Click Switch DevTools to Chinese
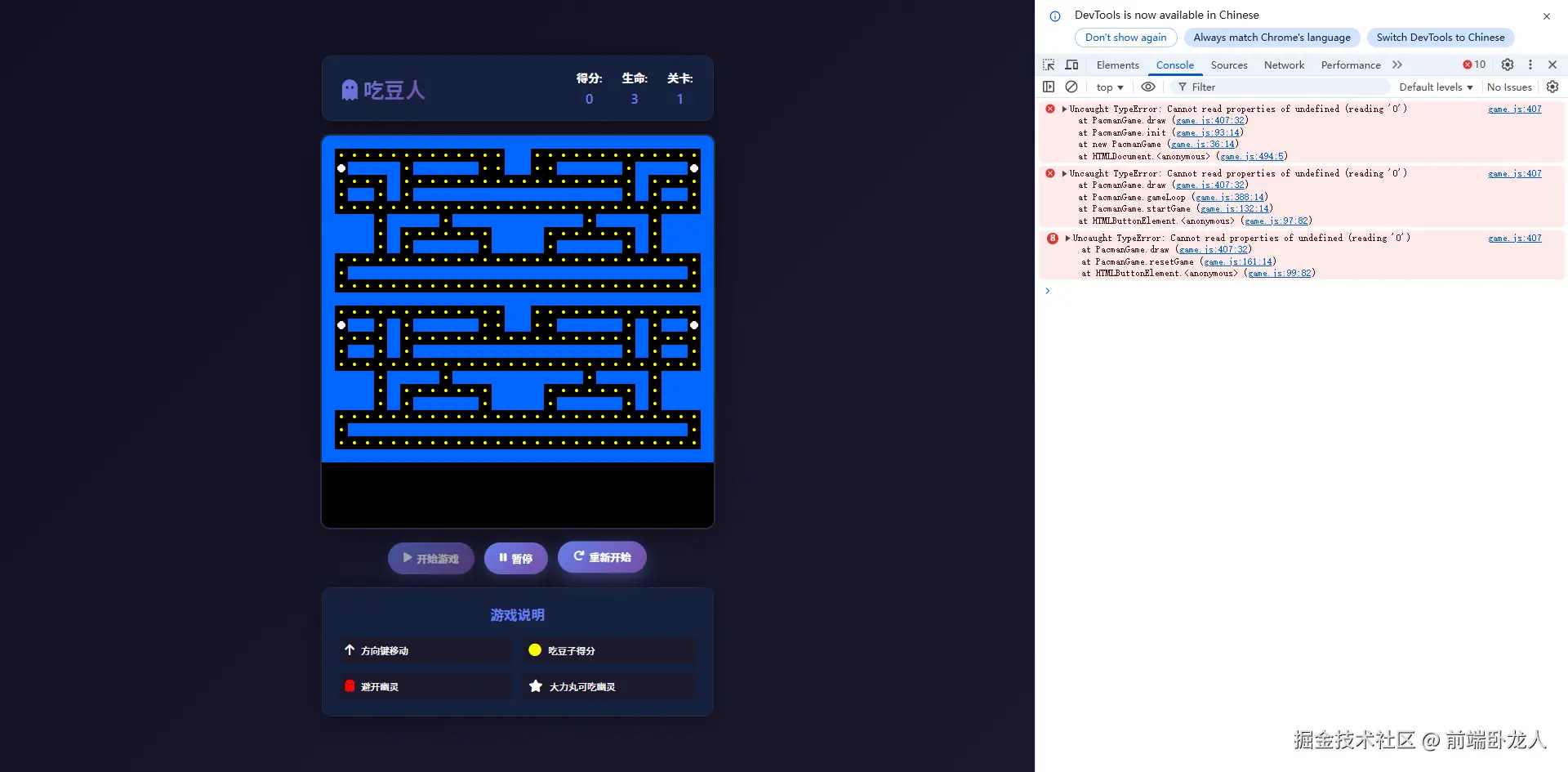Image resolution: width=1568 pixels, height=772 pixels. pyautogui.click(x=1441, y=38)
